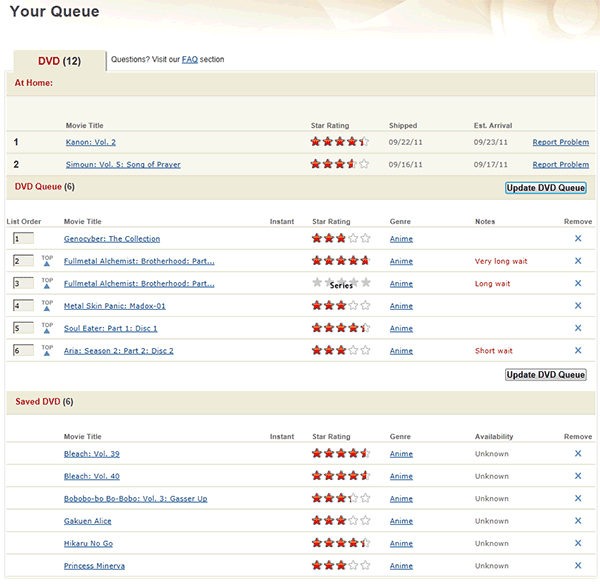Rate Princess Minerva using stars
Image resolution: width=600 pixels, height=585 pixels.
[x=341, y=565]
